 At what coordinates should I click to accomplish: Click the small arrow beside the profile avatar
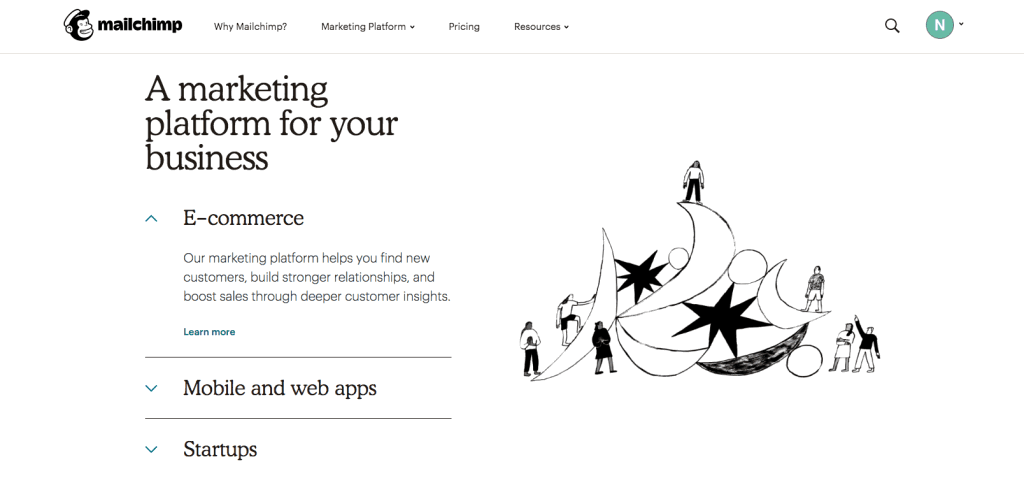tap(962, 24)
